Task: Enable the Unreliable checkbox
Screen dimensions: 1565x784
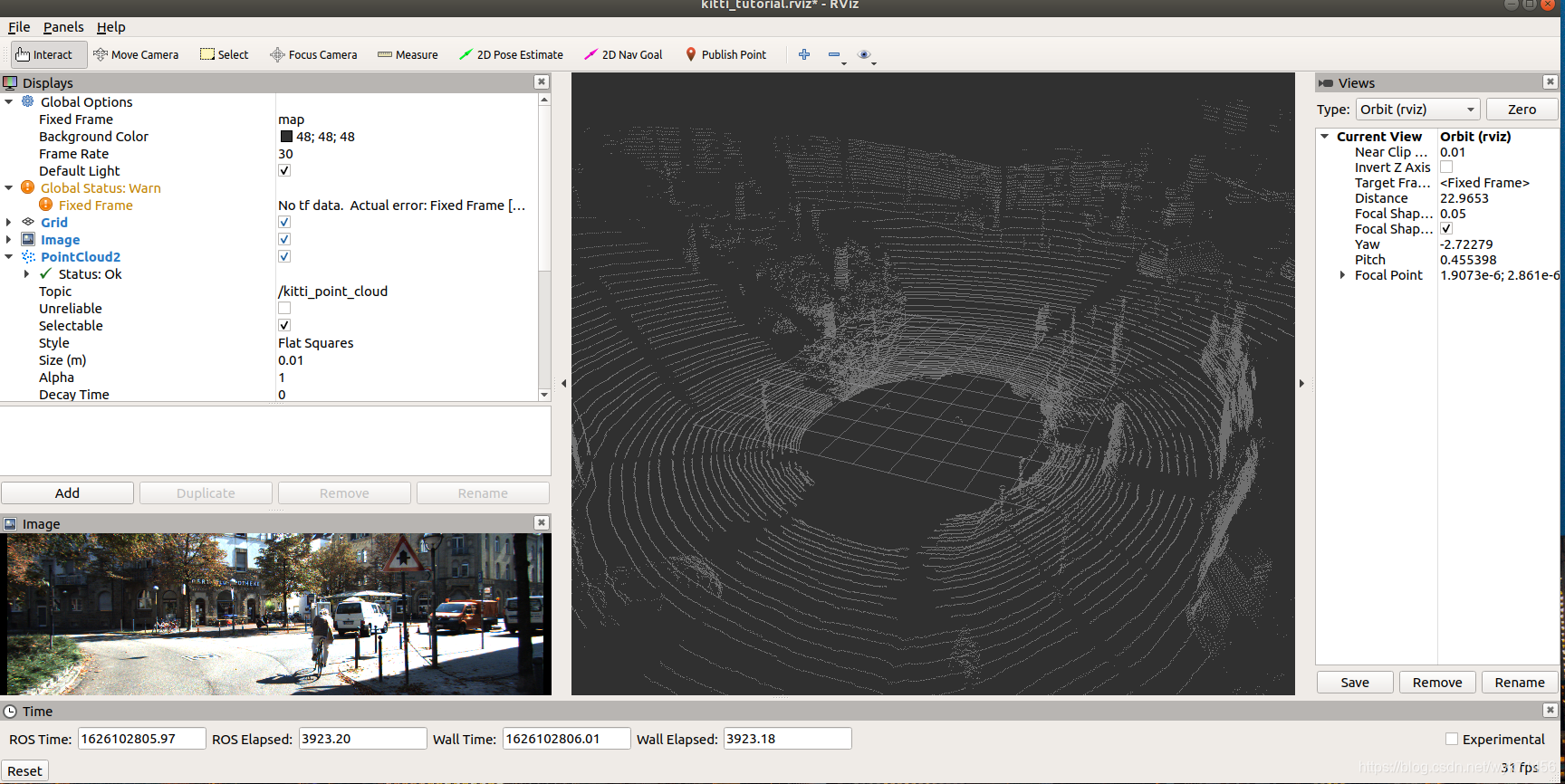Action: (x=284, y=308)
